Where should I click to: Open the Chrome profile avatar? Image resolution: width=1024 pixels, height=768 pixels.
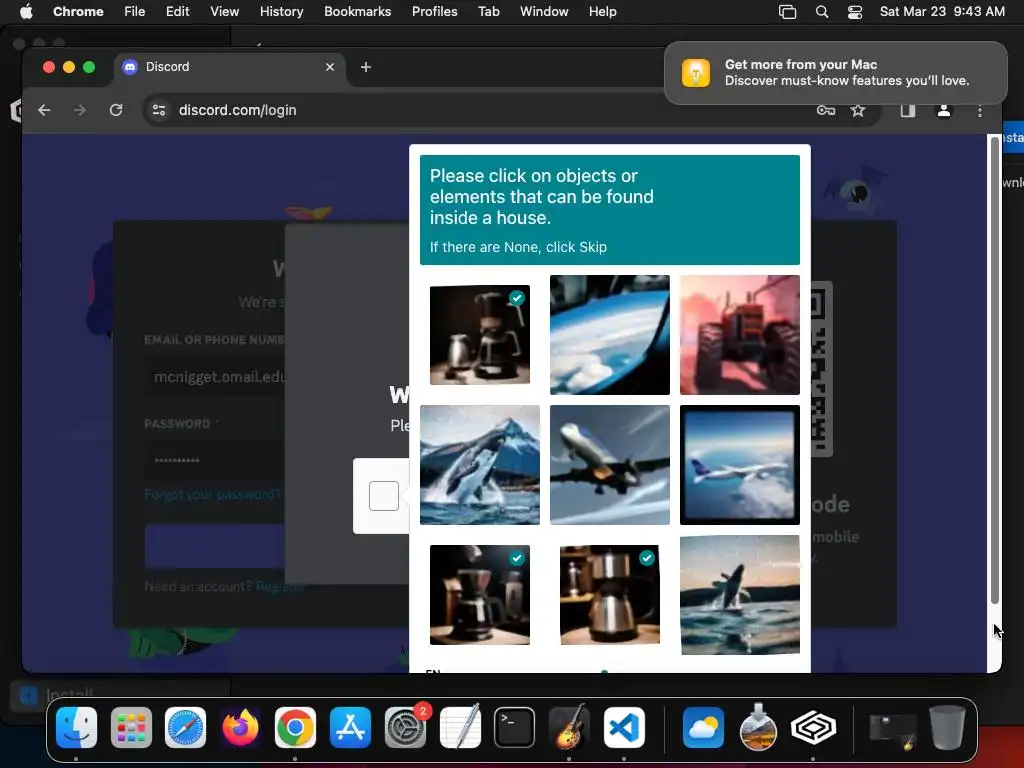944,110
